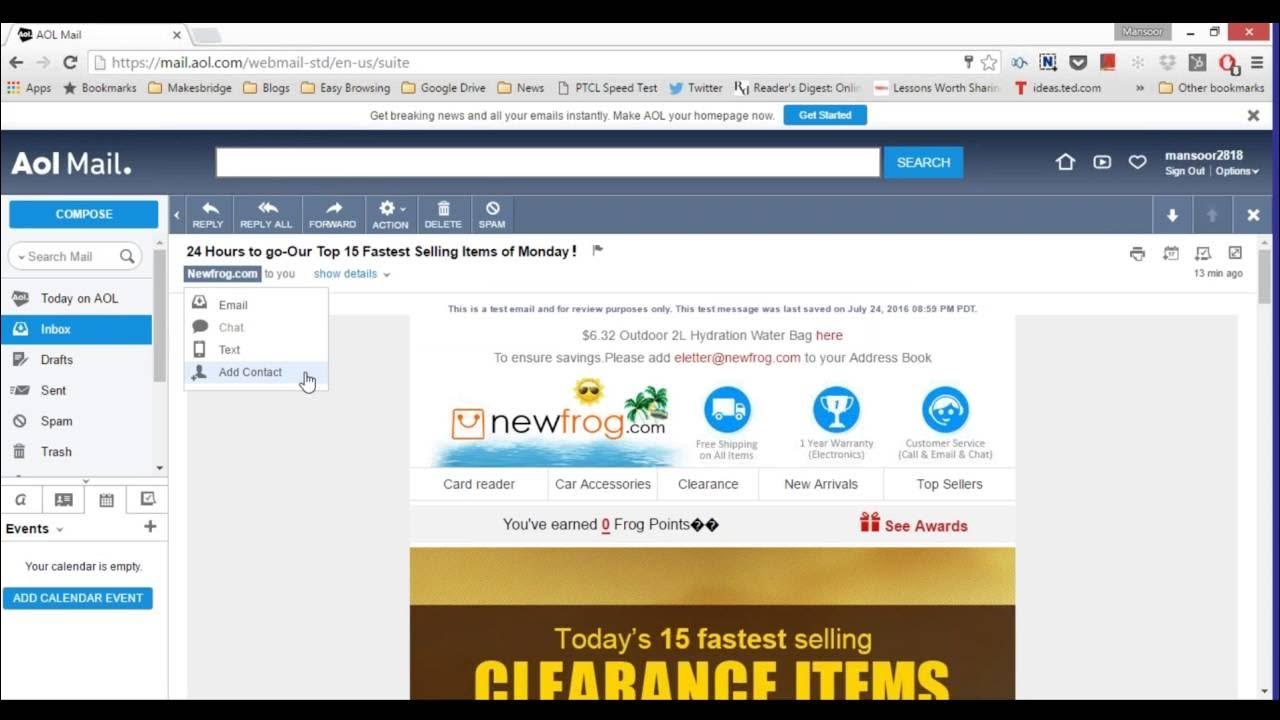Viewport: 1280px width, 720px height.
Task: Click the Get Started button
Action: 825,115
